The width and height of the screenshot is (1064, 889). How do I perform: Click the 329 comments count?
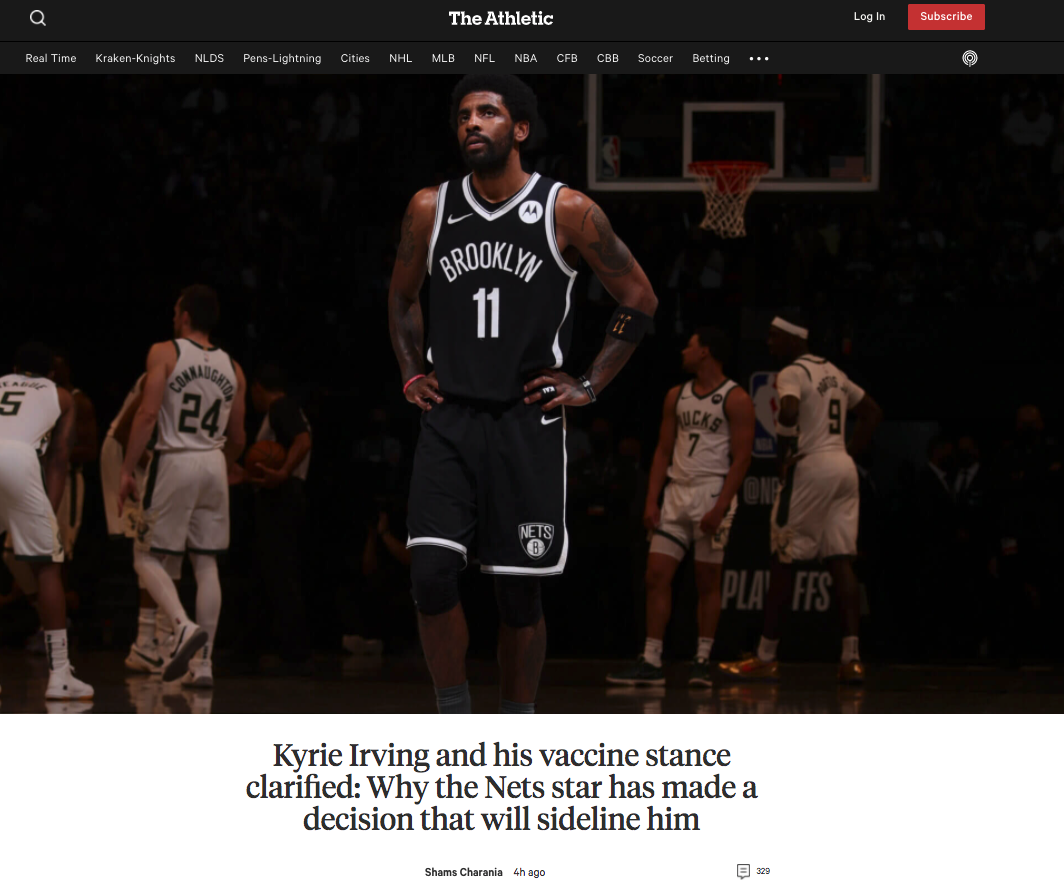763,871
